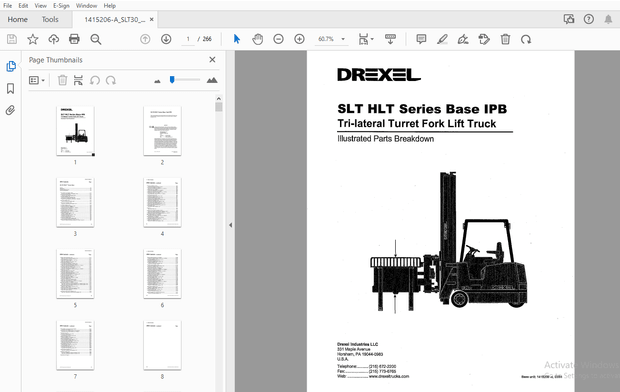The image size is (620, 392).
Task: Close the 1415206-A_SLT30 document tab
Action: [x=151, y=19]
